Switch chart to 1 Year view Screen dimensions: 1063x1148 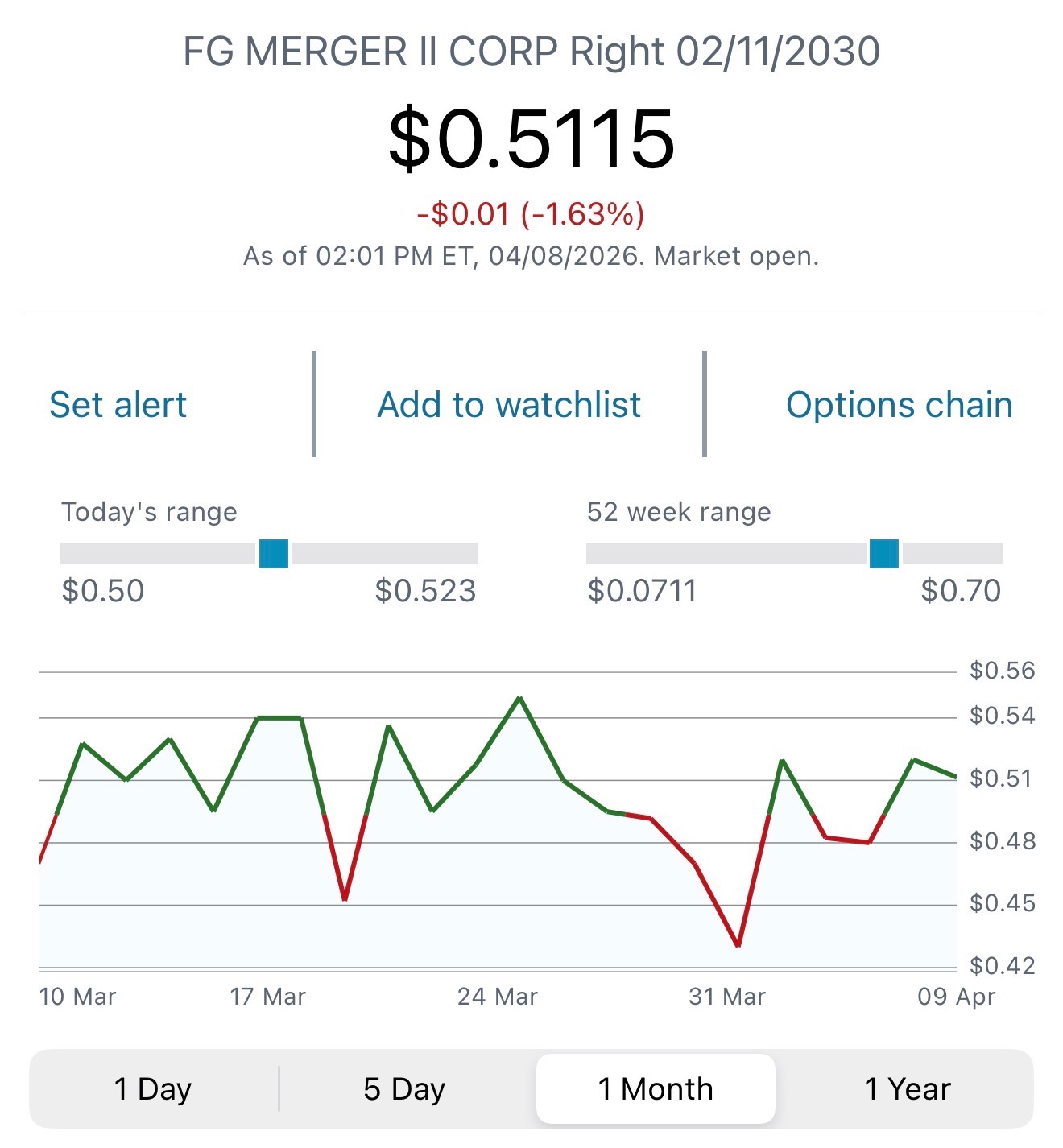(x=908, y=1088)
